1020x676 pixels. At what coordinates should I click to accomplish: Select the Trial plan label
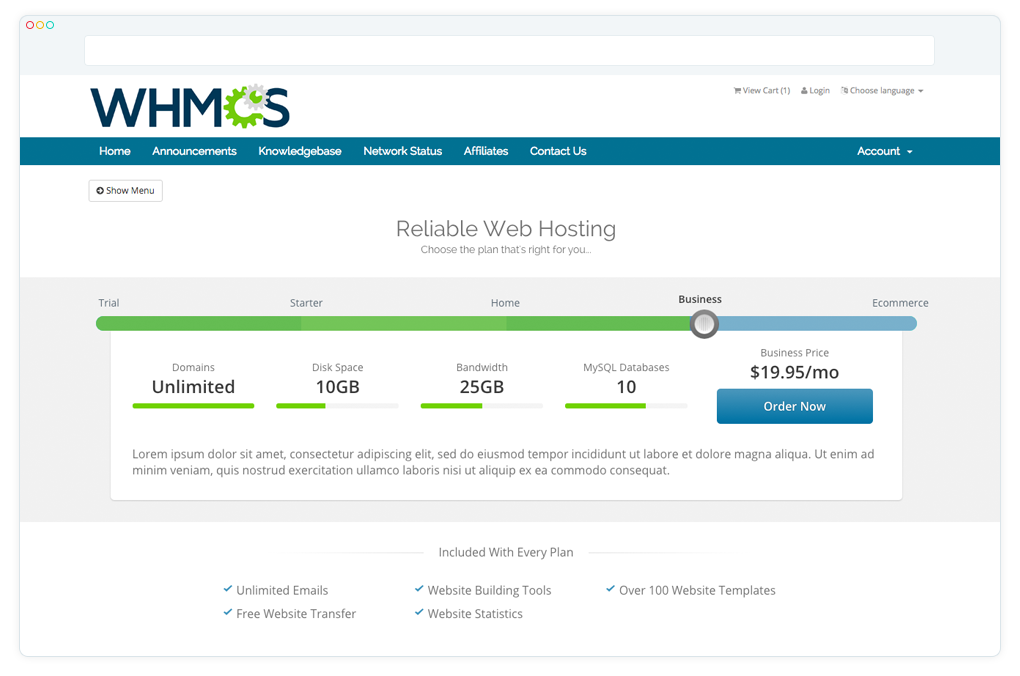click(109, 303)
